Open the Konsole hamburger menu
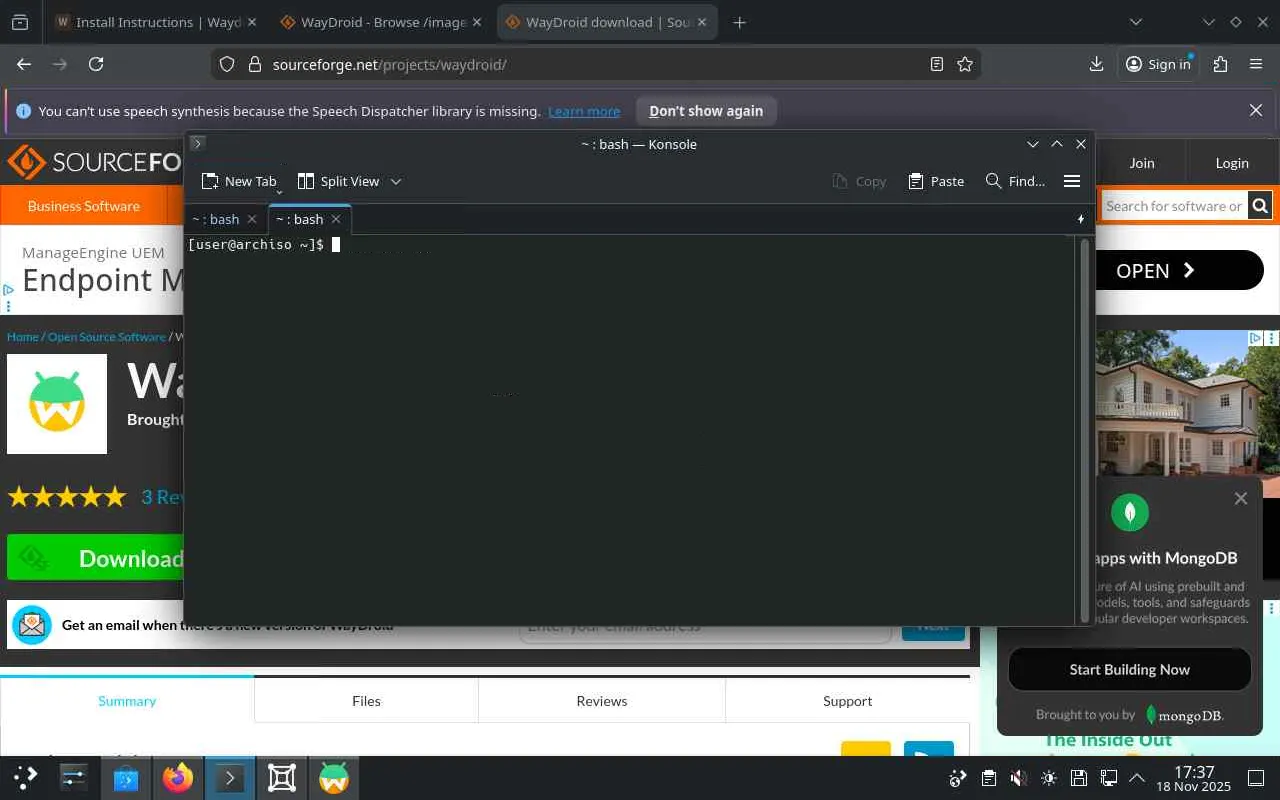The image size is (1280, 800). click(x=1072, y=181)
